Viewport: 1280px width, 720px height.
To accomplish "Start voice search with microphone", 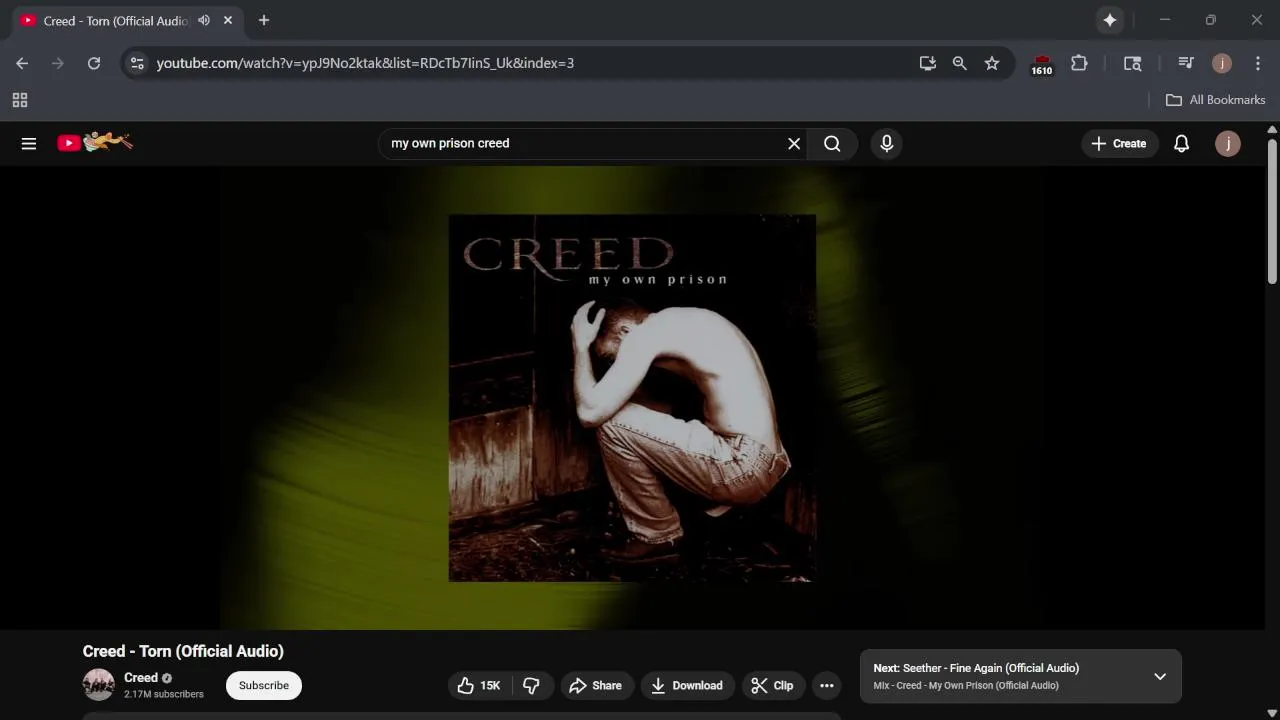I will coord(886,143).
